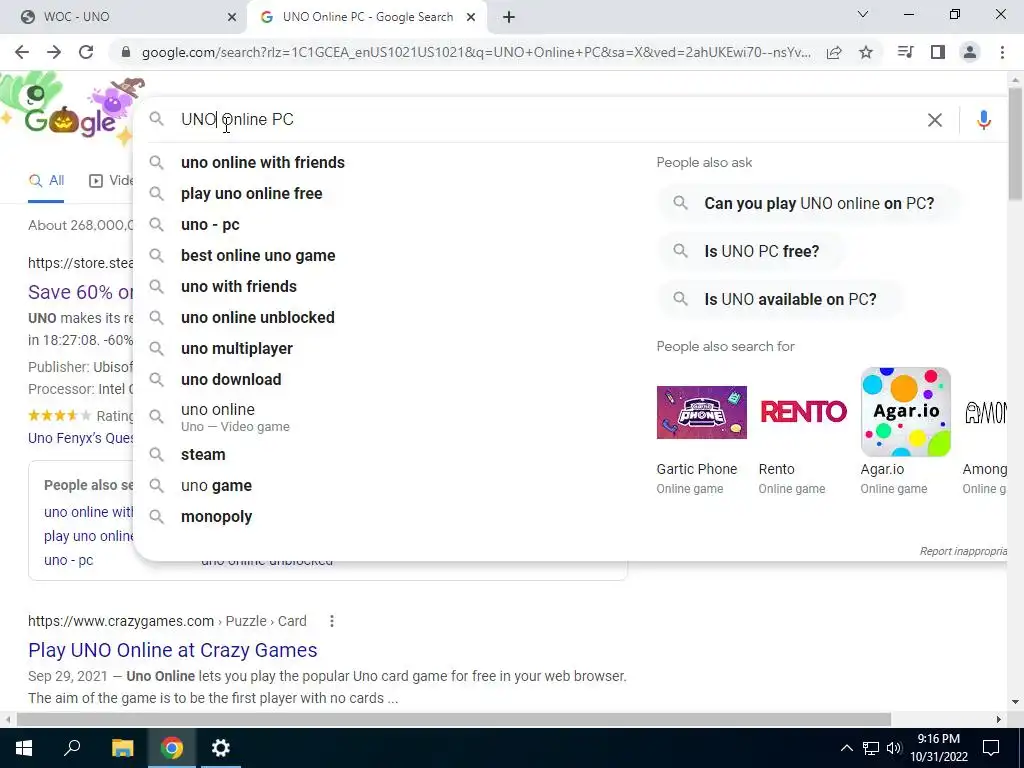Open the notifications action center
The image size is (1024, 768).
click(x=991, y=748)
